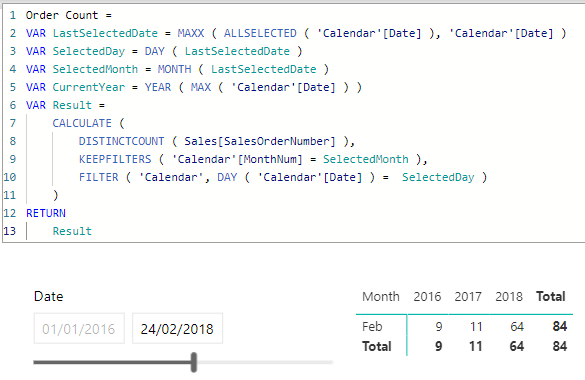Click the 2016 column header
585x380 pixels.
tap(427, 296)
